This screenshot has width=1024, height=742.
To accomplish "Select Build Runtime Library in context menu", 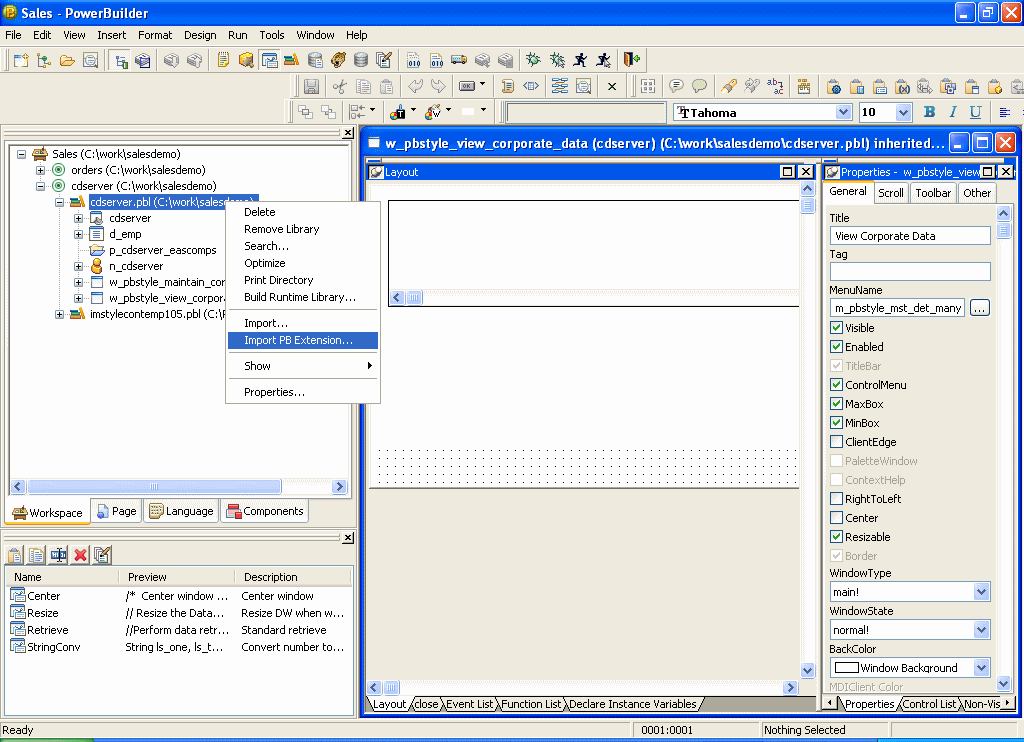I will 303,297.
